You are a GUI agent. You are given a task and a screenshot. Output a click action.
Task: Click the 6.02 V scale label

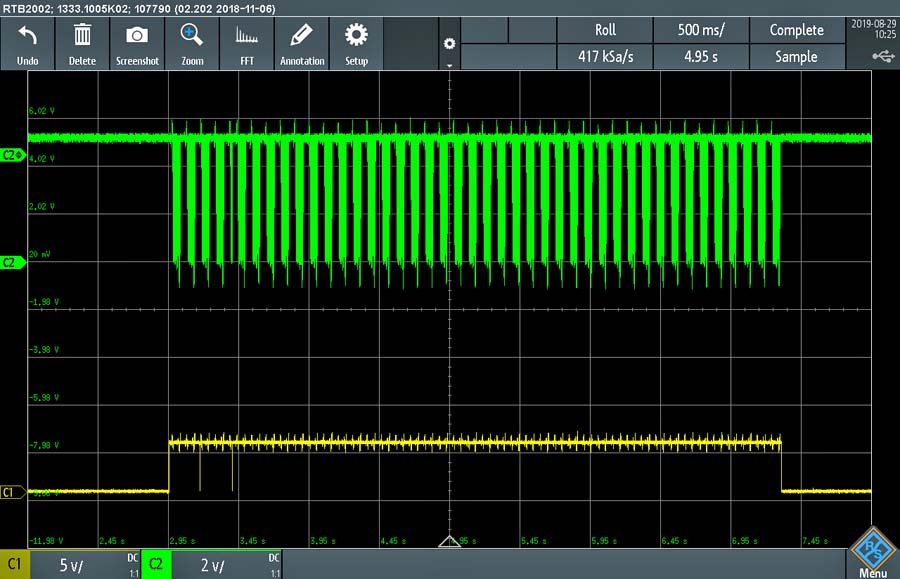41,111
